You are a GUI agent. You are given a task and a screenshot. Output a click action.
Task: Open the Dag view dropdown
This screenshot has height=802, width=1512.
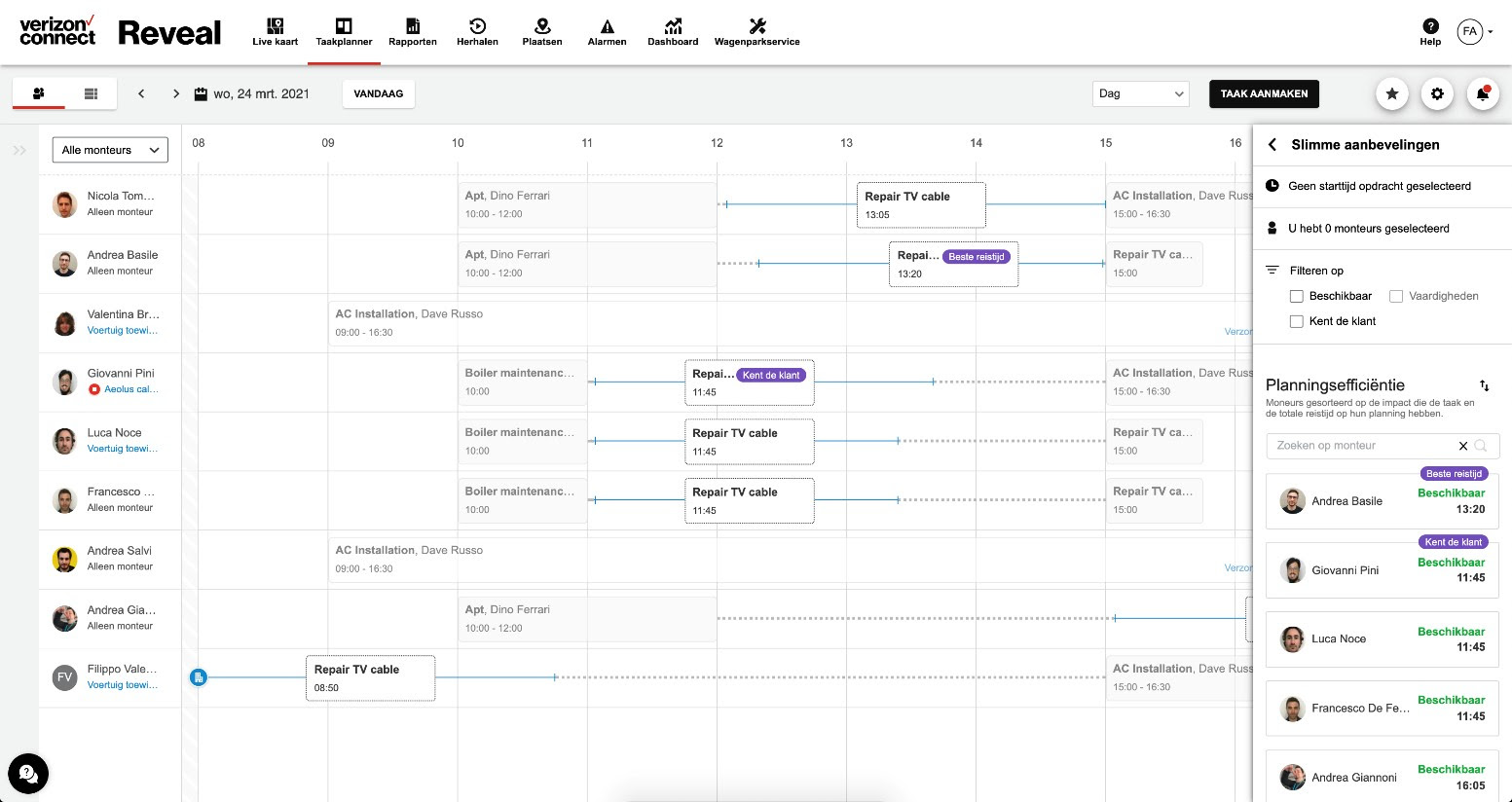pyautogui.click(x=1141, y=93)
